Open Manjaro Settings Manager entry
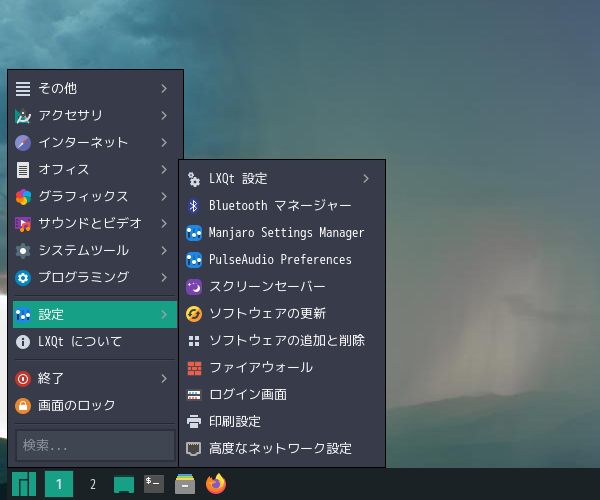This screenshot has height=500, width=600. (282, 233)
